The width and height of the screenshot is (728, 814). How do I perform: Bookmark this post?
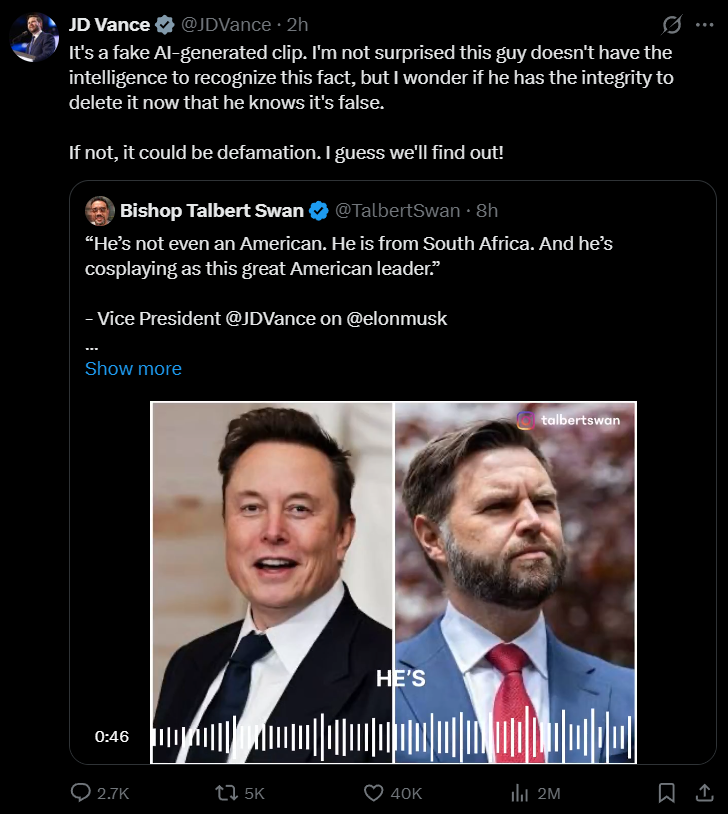[x=667, y=792]
